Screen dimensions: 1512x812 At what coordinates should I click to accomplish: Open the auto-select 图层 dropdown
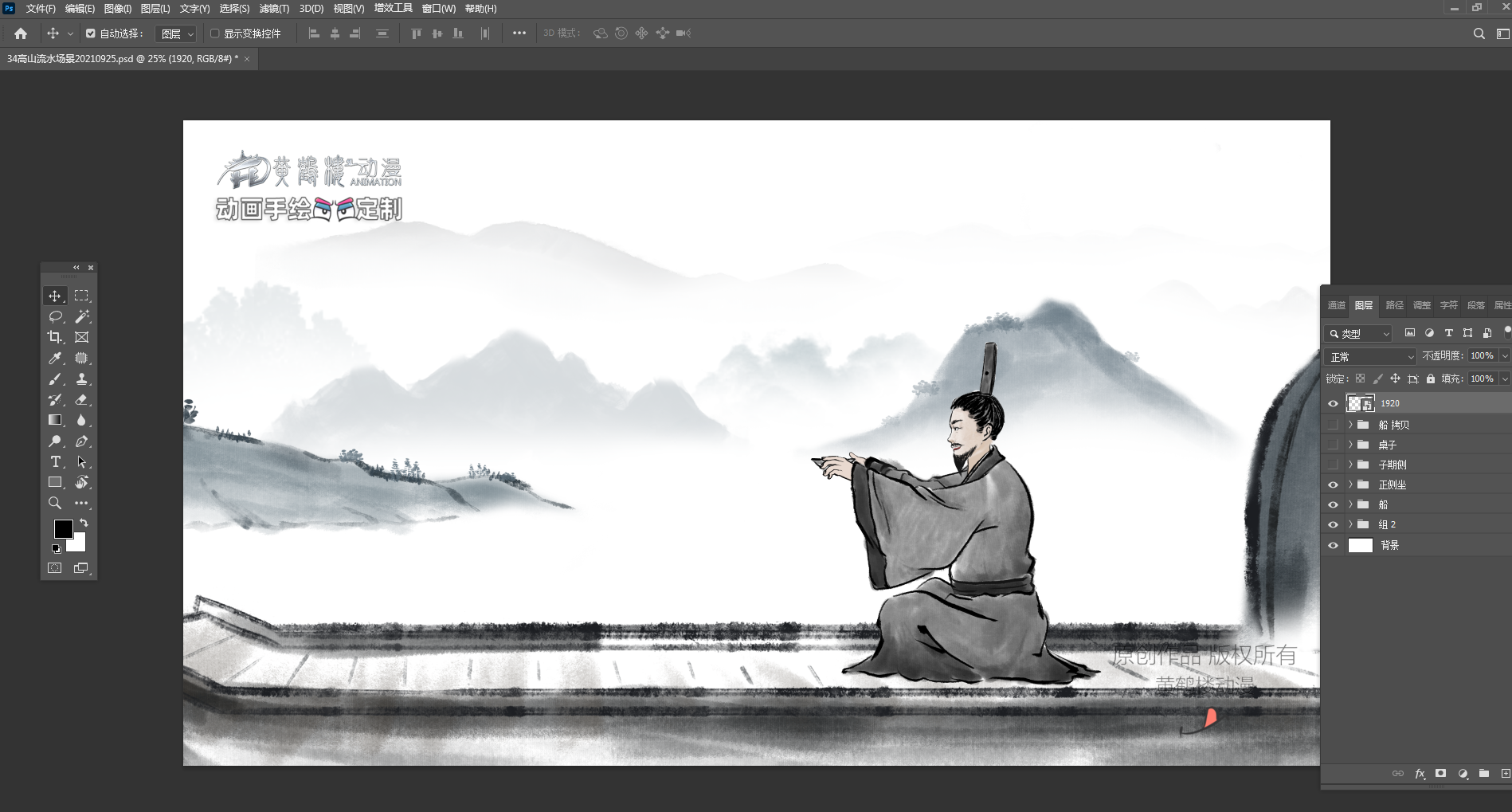(176, 33)
